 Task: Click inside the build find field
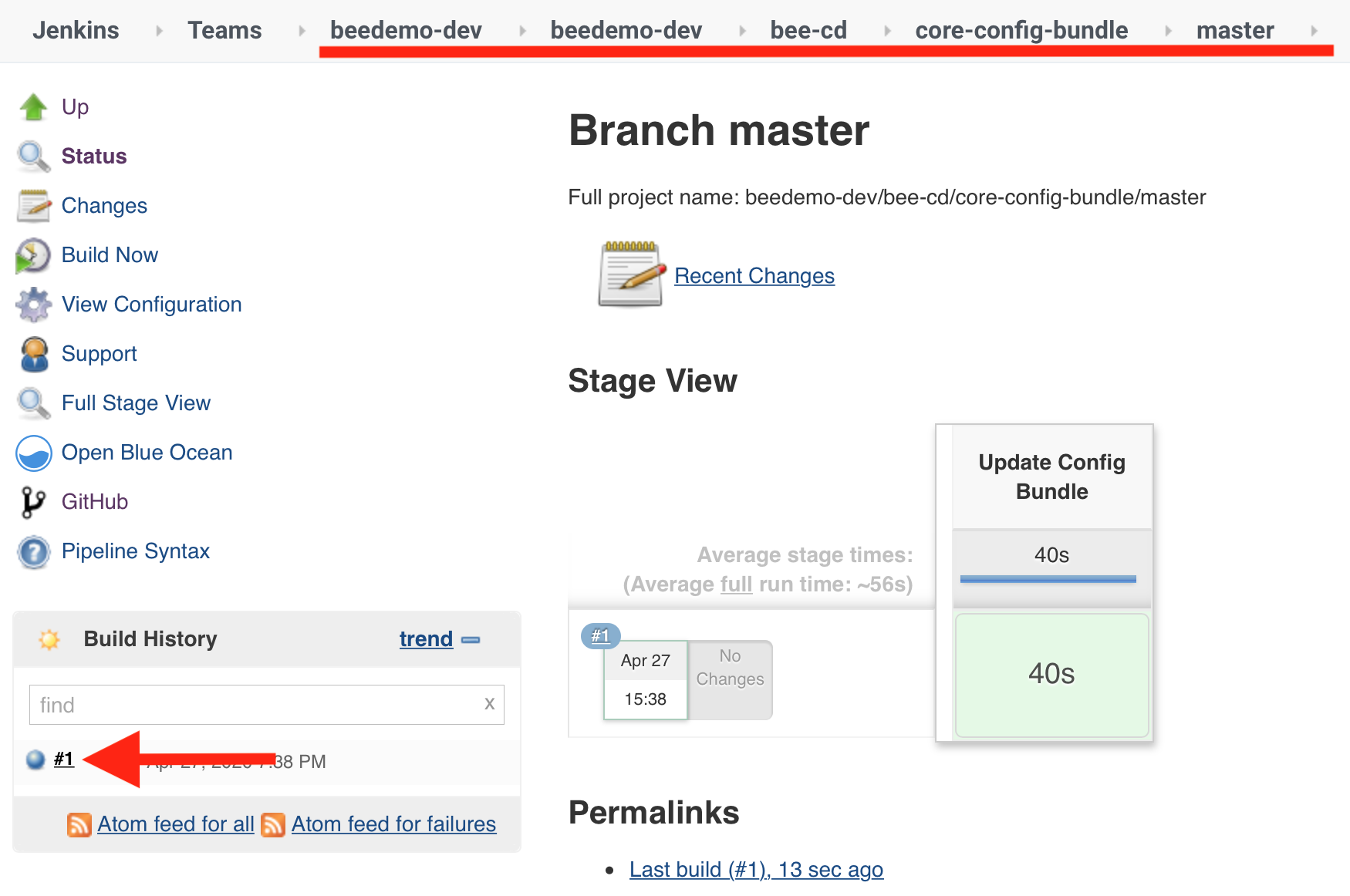point(267,705)
